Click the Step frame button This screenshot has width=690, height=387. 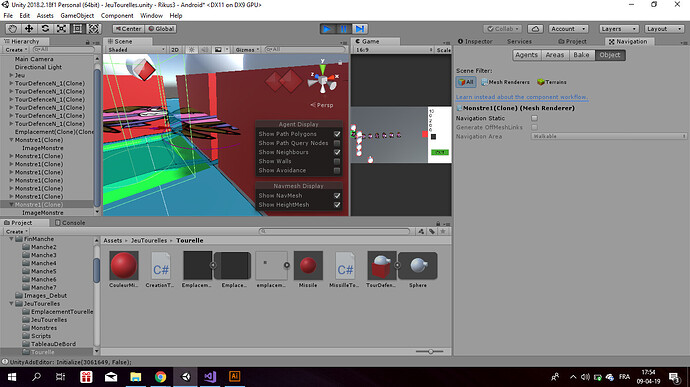tap(360, 29)
